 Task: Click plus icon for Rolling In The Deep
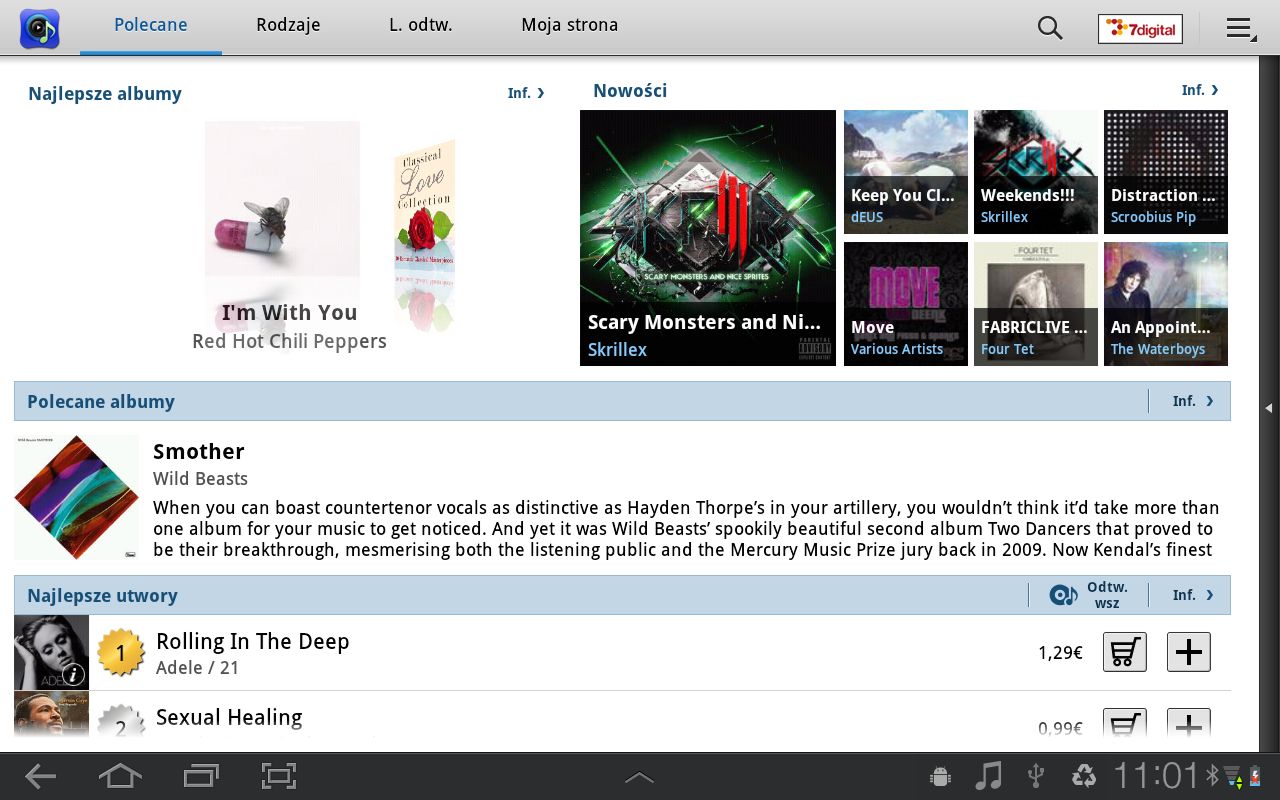[x=1189, y=652]
